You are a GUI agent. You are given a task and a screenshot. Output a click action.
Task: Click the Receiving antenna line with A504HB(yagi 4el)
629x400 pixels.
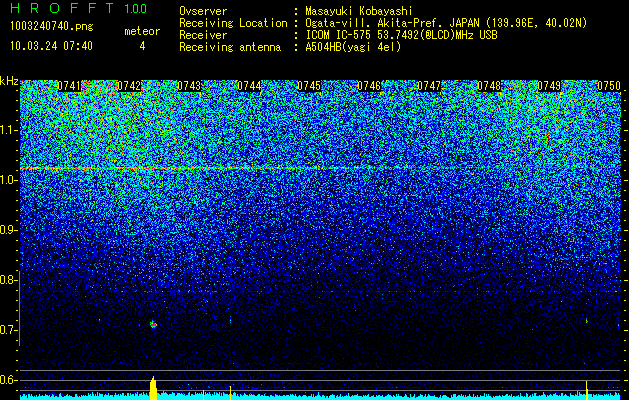pos(290,47)
